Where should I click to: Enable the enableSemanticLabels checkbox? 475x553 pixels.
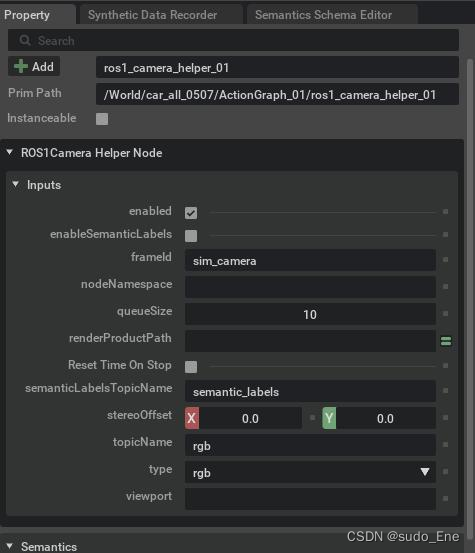191,236
